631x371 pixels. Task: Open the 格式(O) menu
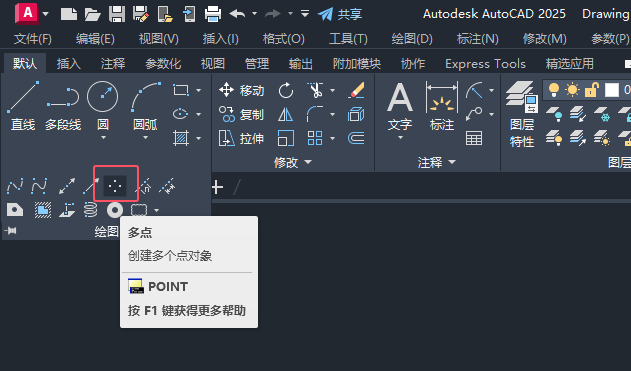(284, 39)
